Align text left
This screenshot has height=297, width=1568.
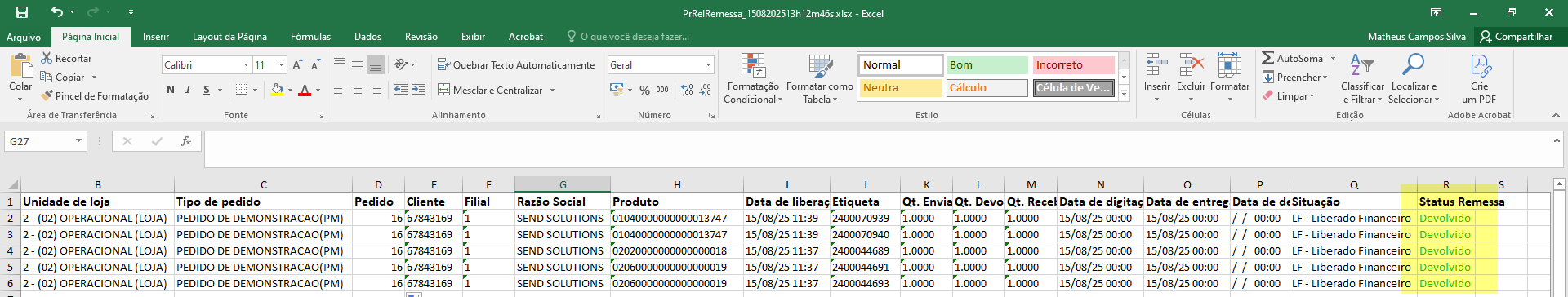(340, 90)
